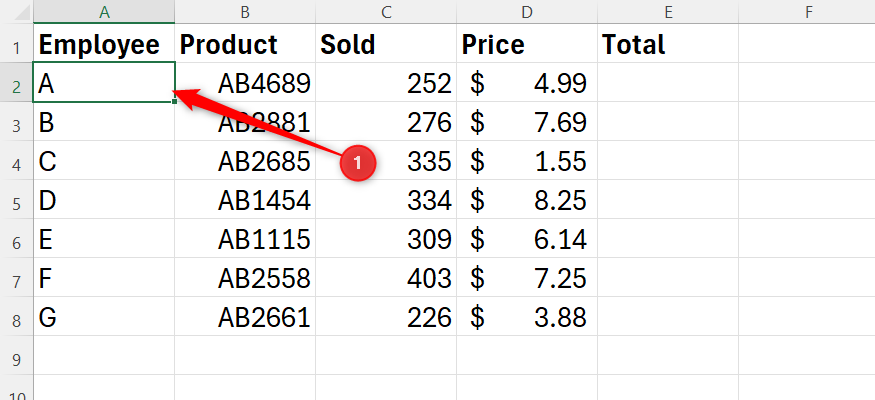Select sold value 309
Viewport: 875px width, 400px height.
[x=386, y=239]
